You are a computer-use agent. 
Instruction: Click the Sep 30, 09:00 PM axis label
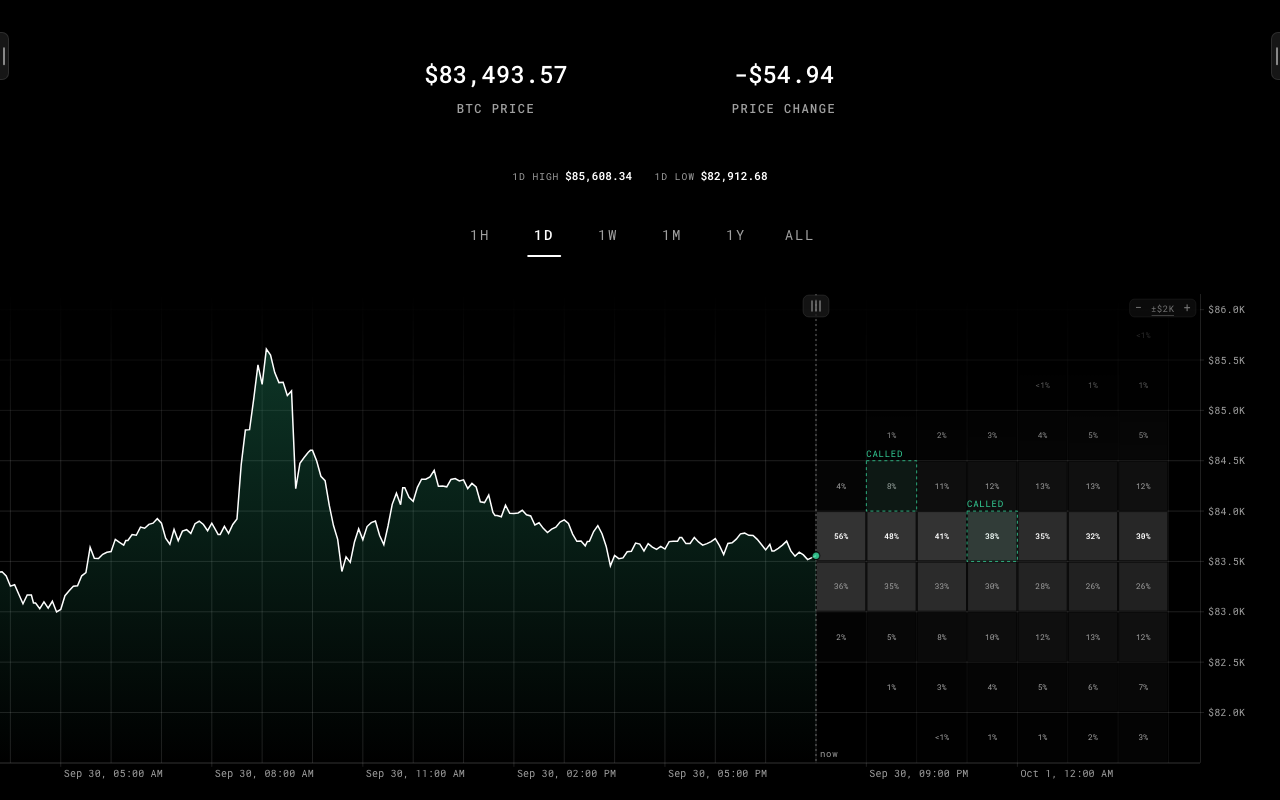click(x=919, y=774)
